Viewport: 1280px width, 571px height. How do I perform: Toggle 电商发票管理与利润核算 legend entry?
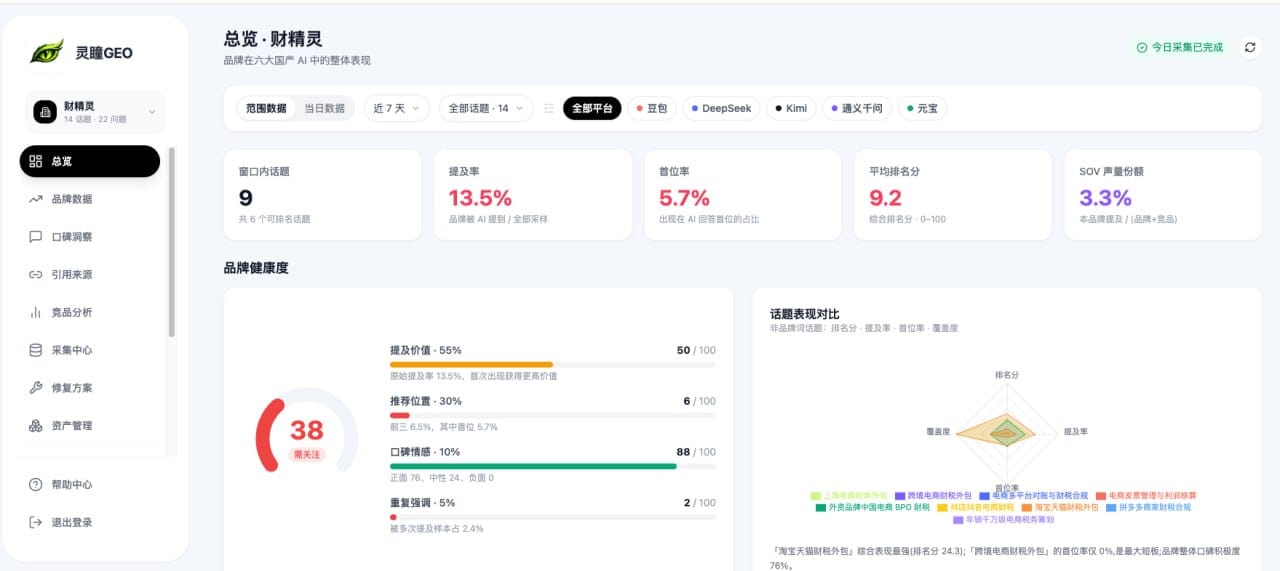pyautogui.click(x=1146, y=496)
